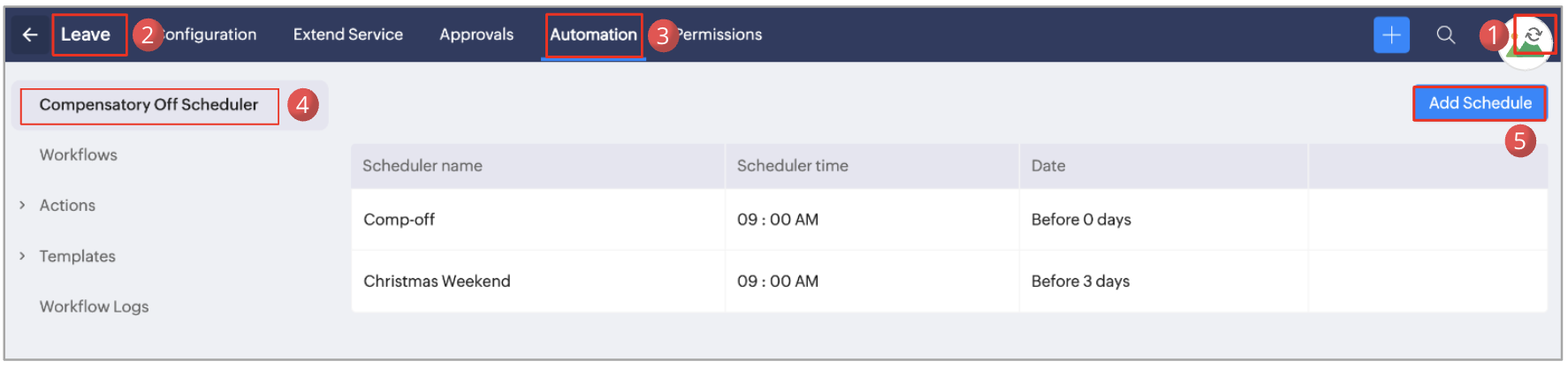The width and height of the screenshot is (1568, 369).
Task: Click the blue plus icon
Action: pos(1391,35)
